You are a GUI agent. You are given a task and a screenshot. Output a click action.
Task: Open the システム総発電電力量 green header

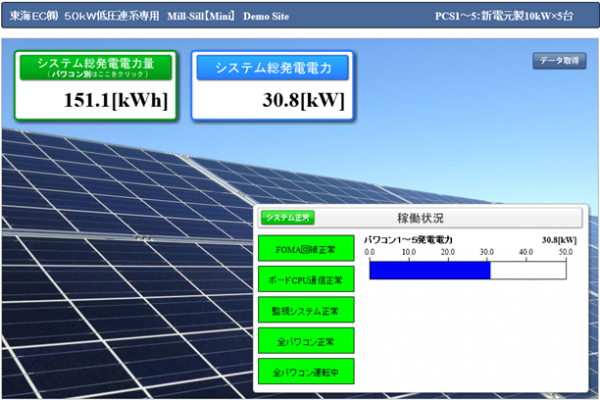click(x=96, y=68)
